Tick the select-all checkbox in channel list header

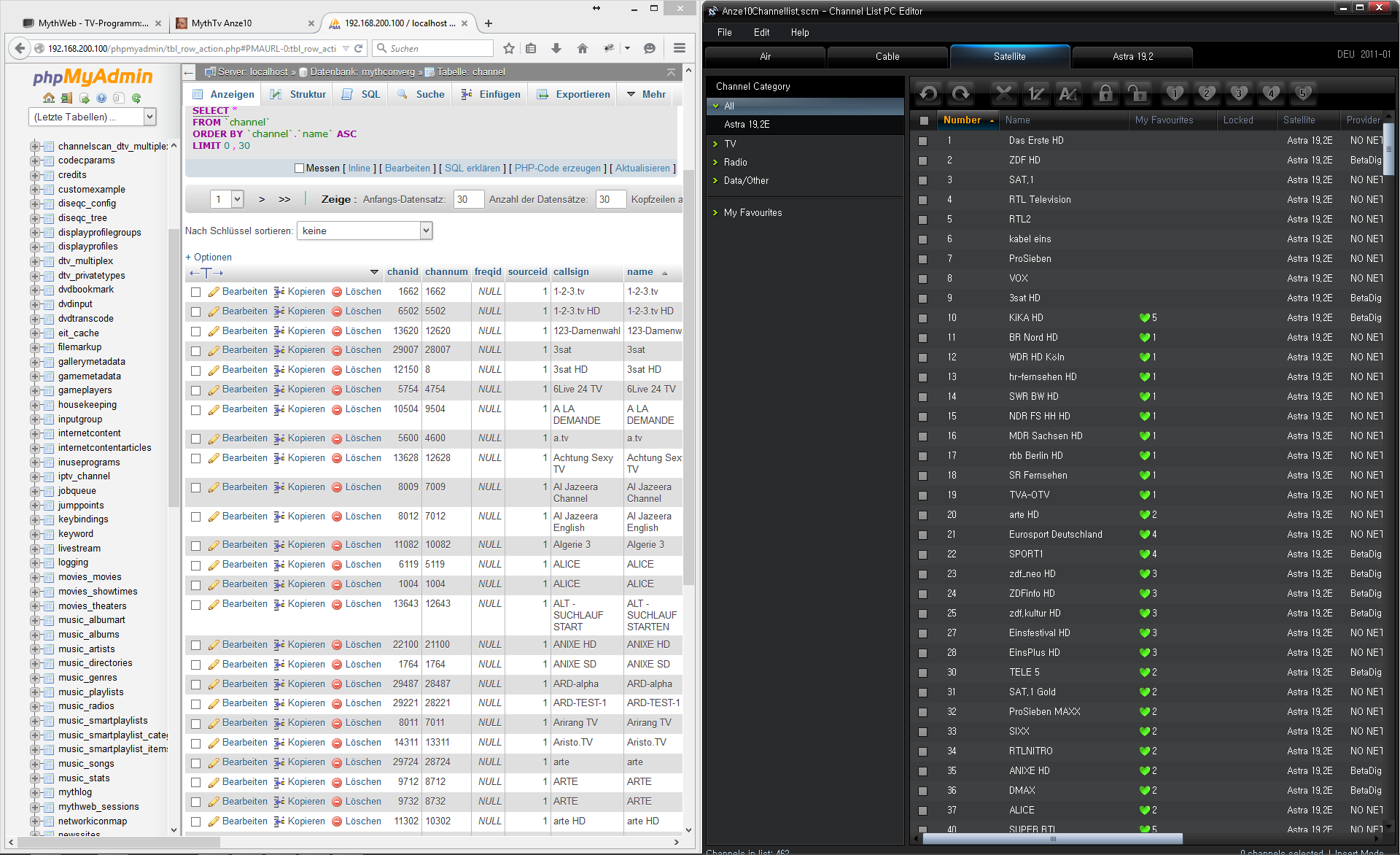924,120
